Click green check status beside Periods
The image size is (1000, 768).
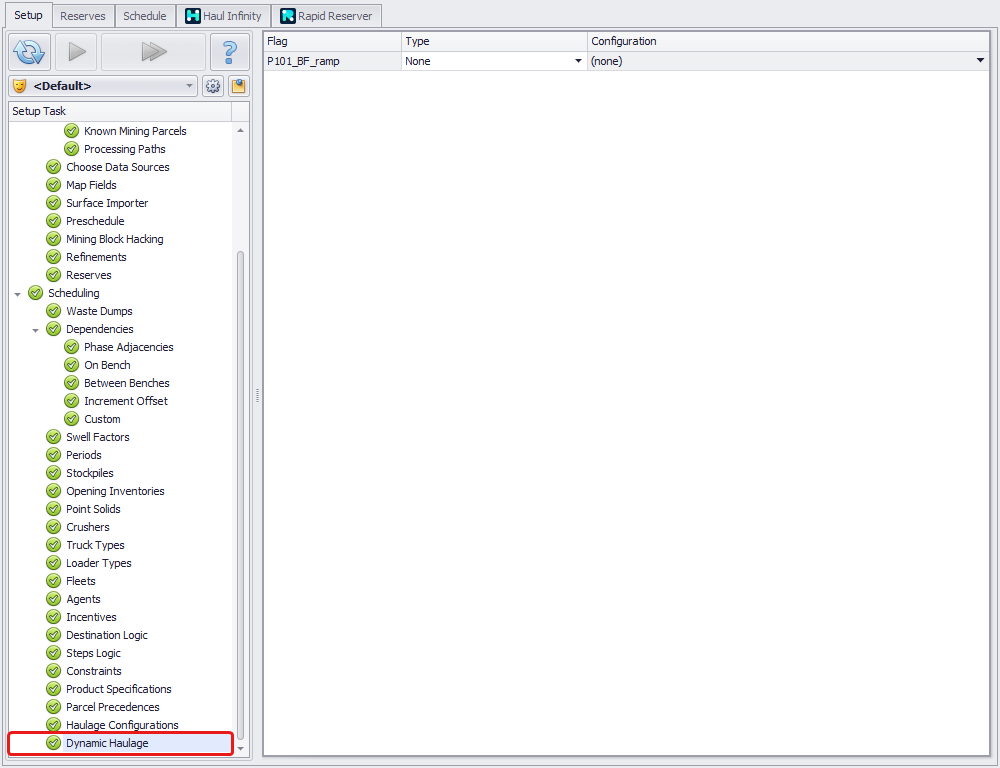click(x=54, y=455)
